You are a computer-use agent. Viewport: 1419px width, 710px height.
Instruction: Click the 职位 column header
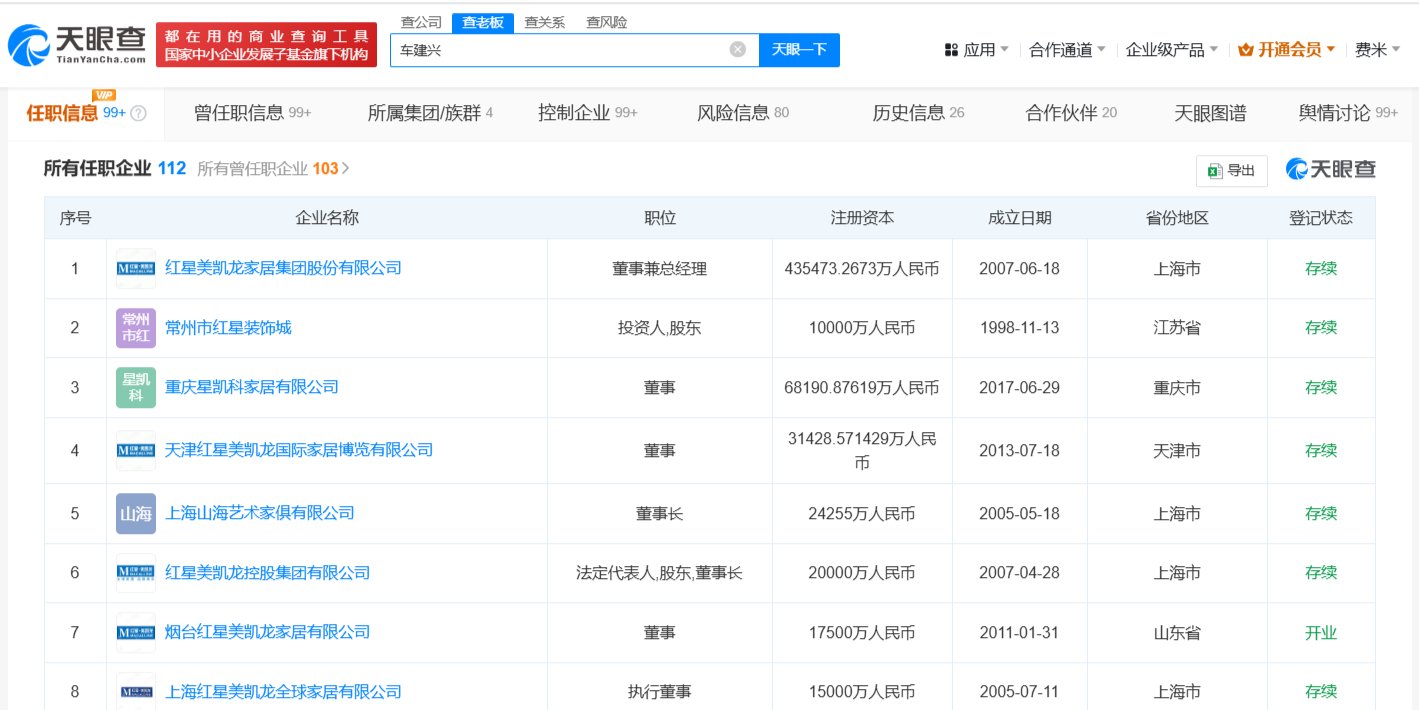click(x=660, y=218)
